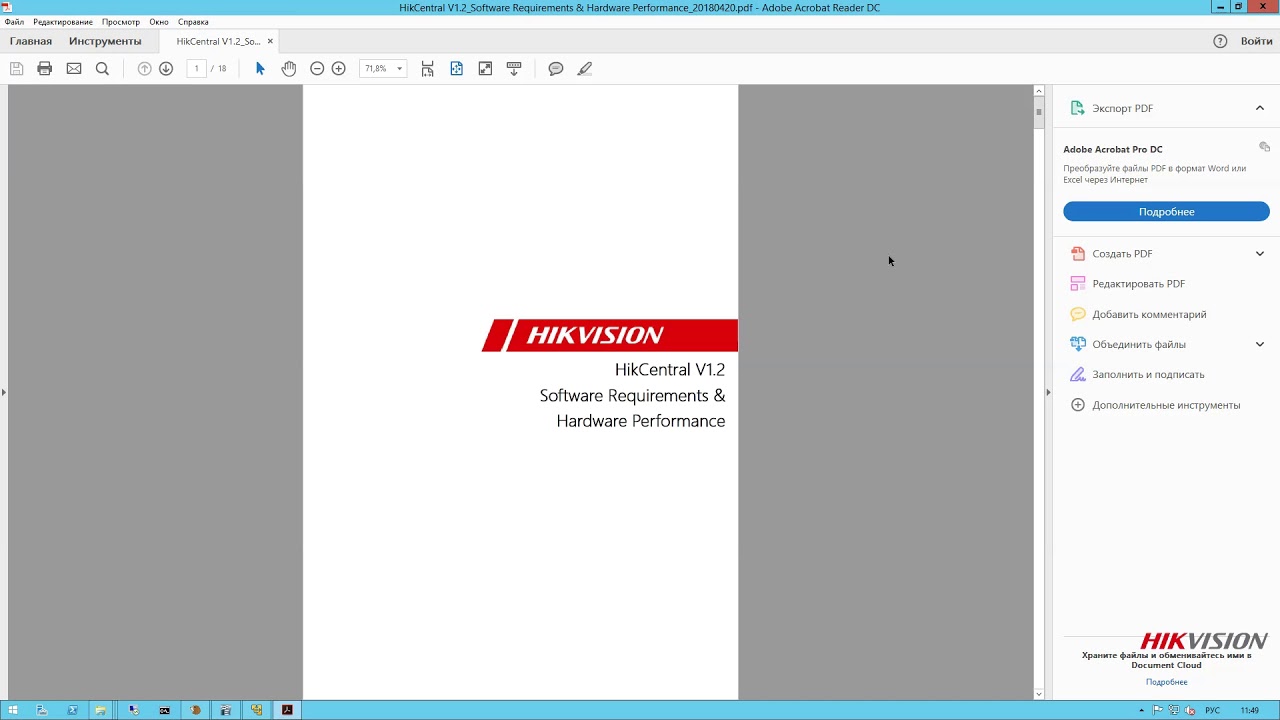This screenshot has width=1280, height=720.
Task: Click the 11:49 system clock
Action: [1250, 711]
